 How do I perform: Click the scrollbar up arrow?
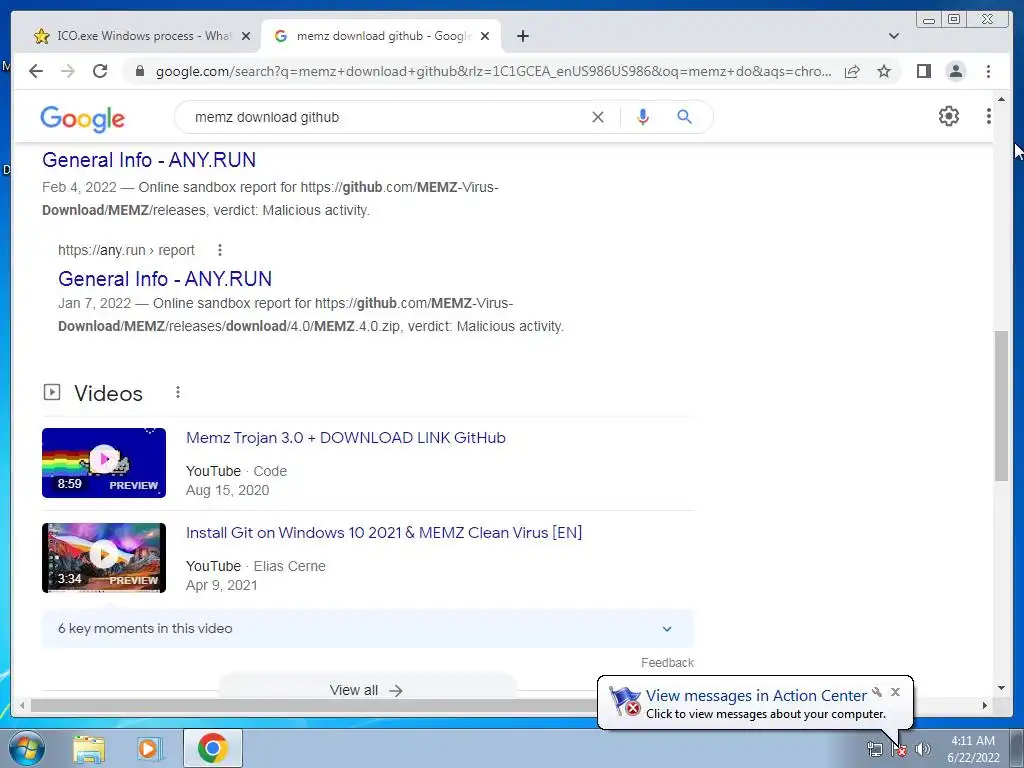pyautogui.click(x=1001, y=99)
